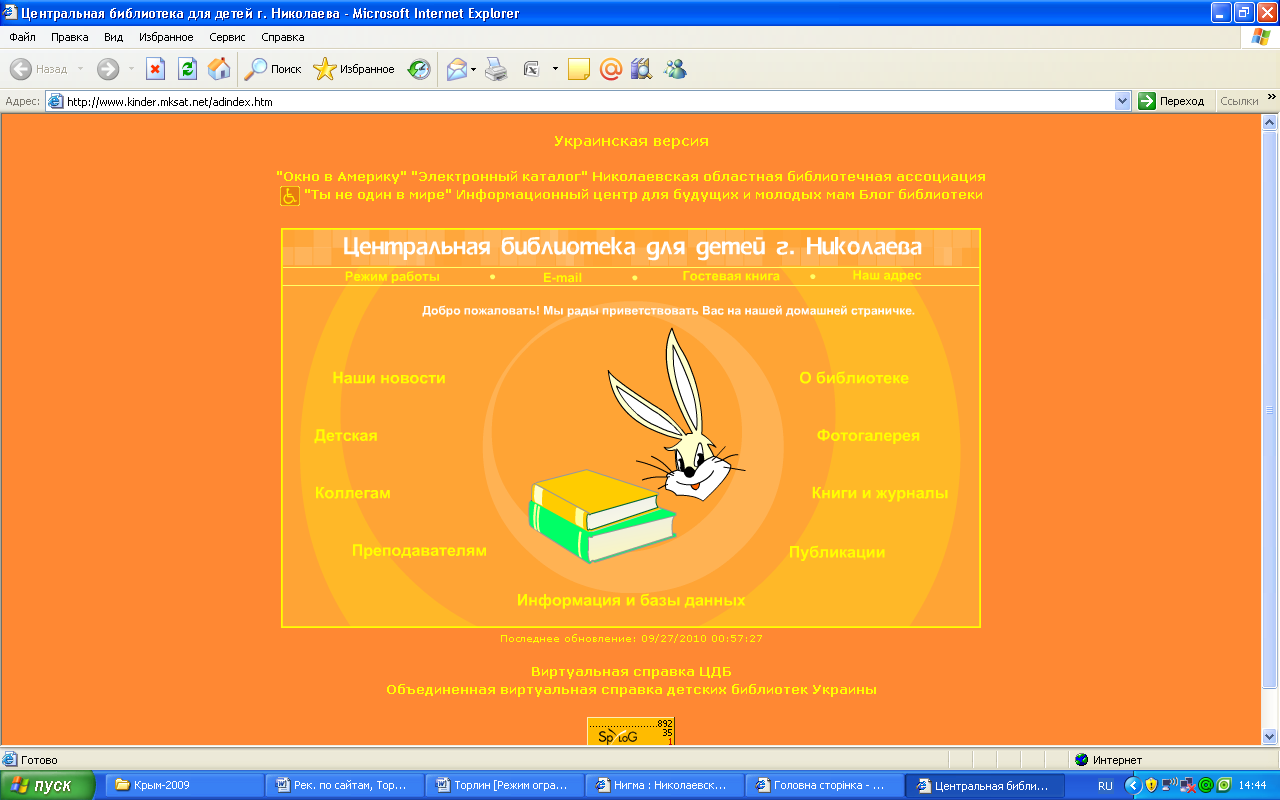Open the Режим работы link

[392, 277]
